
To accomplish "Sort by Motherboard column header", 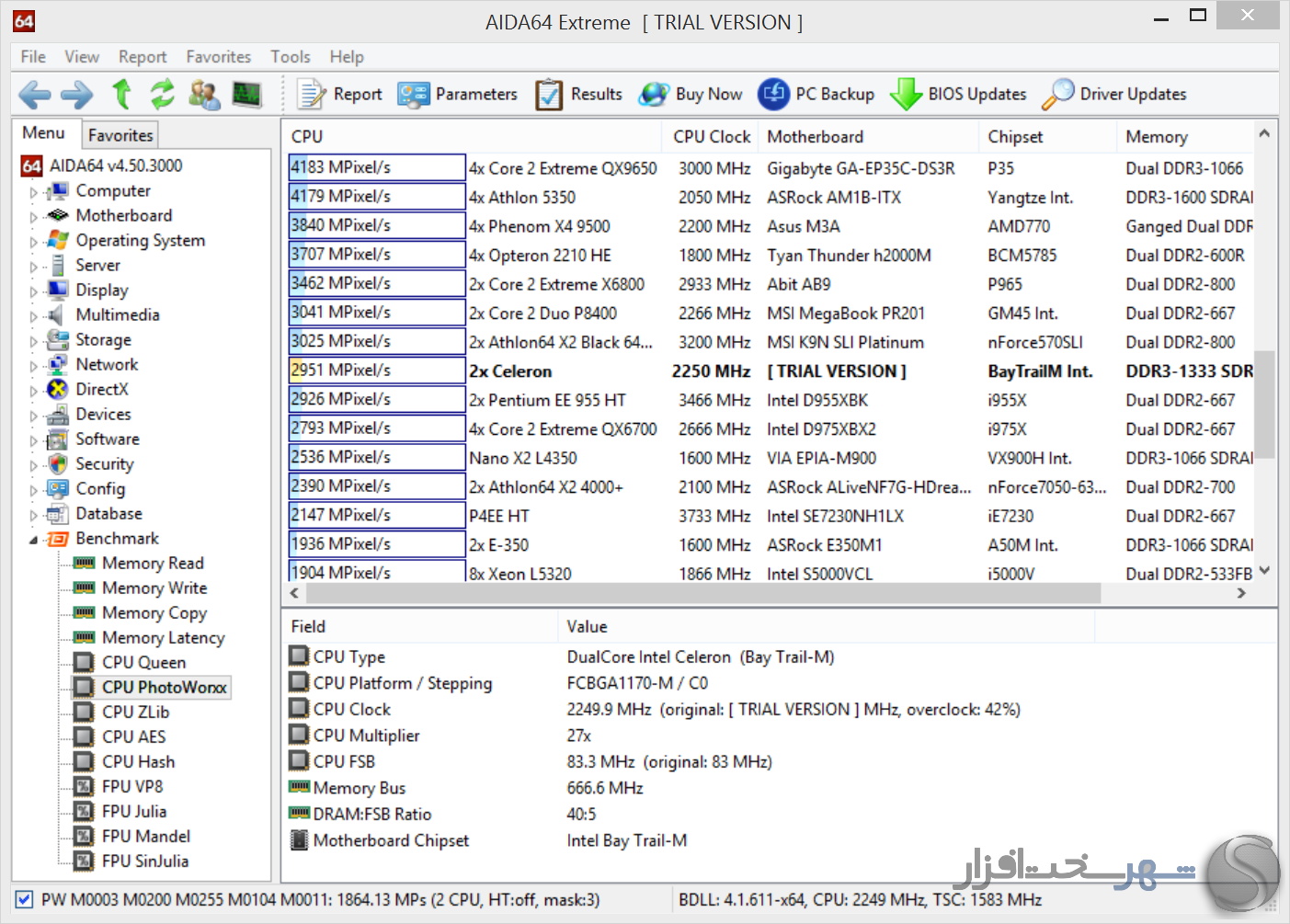I will [x=869, y=137].
